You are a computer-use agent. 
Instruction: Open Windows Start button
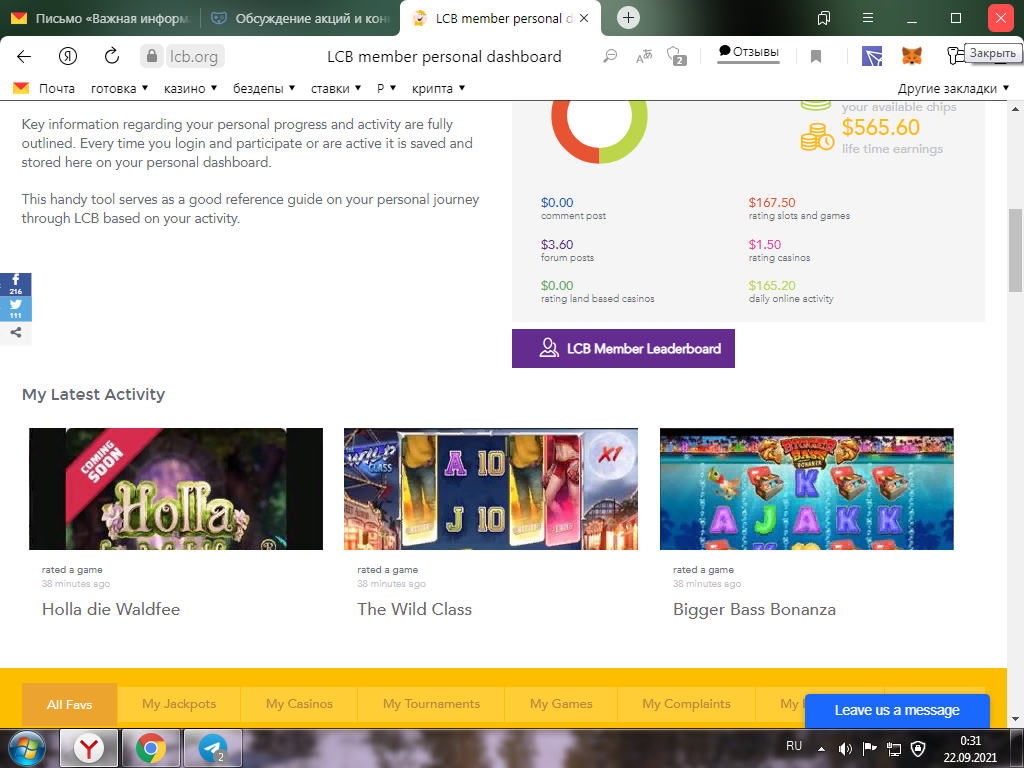pos(26,748)
